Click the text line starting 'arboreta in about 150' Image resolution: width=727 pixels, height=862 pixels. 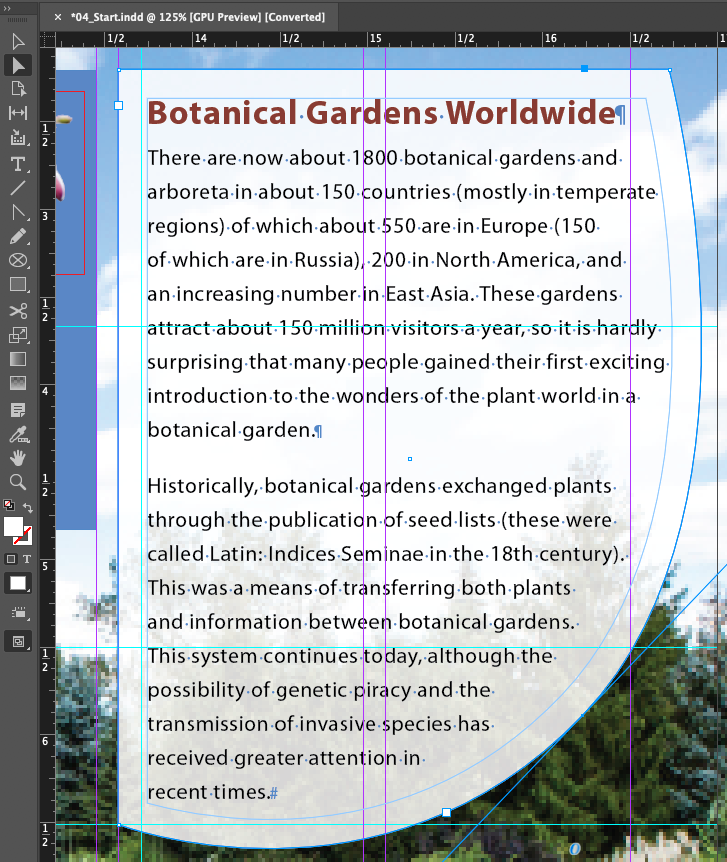[402, 192]
